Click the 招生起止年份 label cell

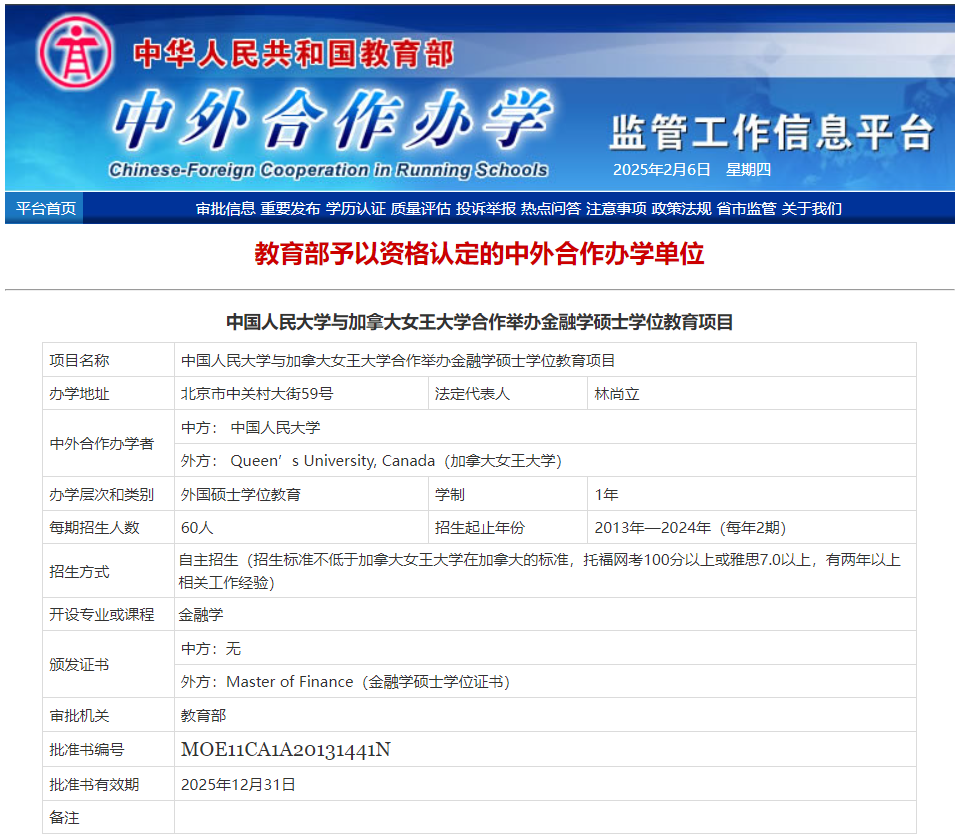pos(507,527)
